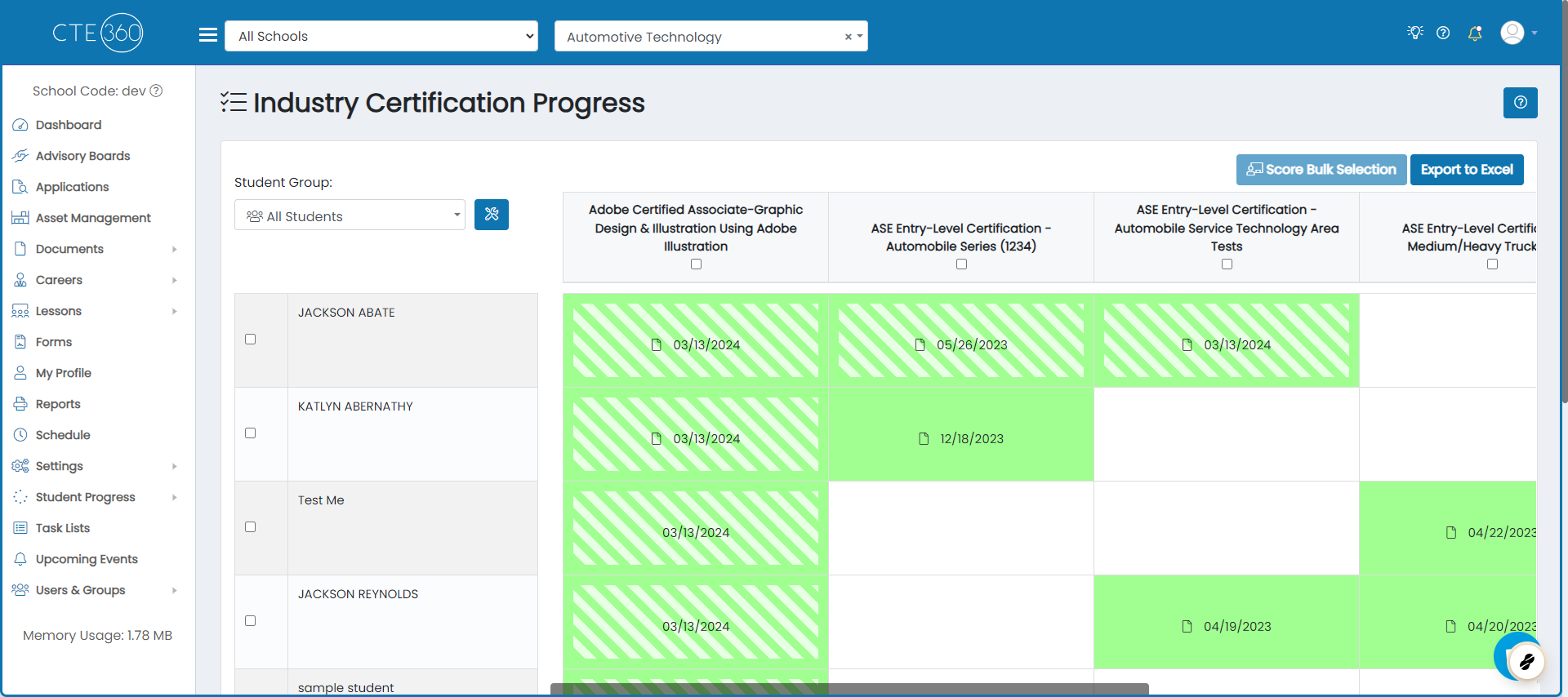Expand the Student Progress submenu
Viewport: 1568px width, 697px height.
coord(175,497)
